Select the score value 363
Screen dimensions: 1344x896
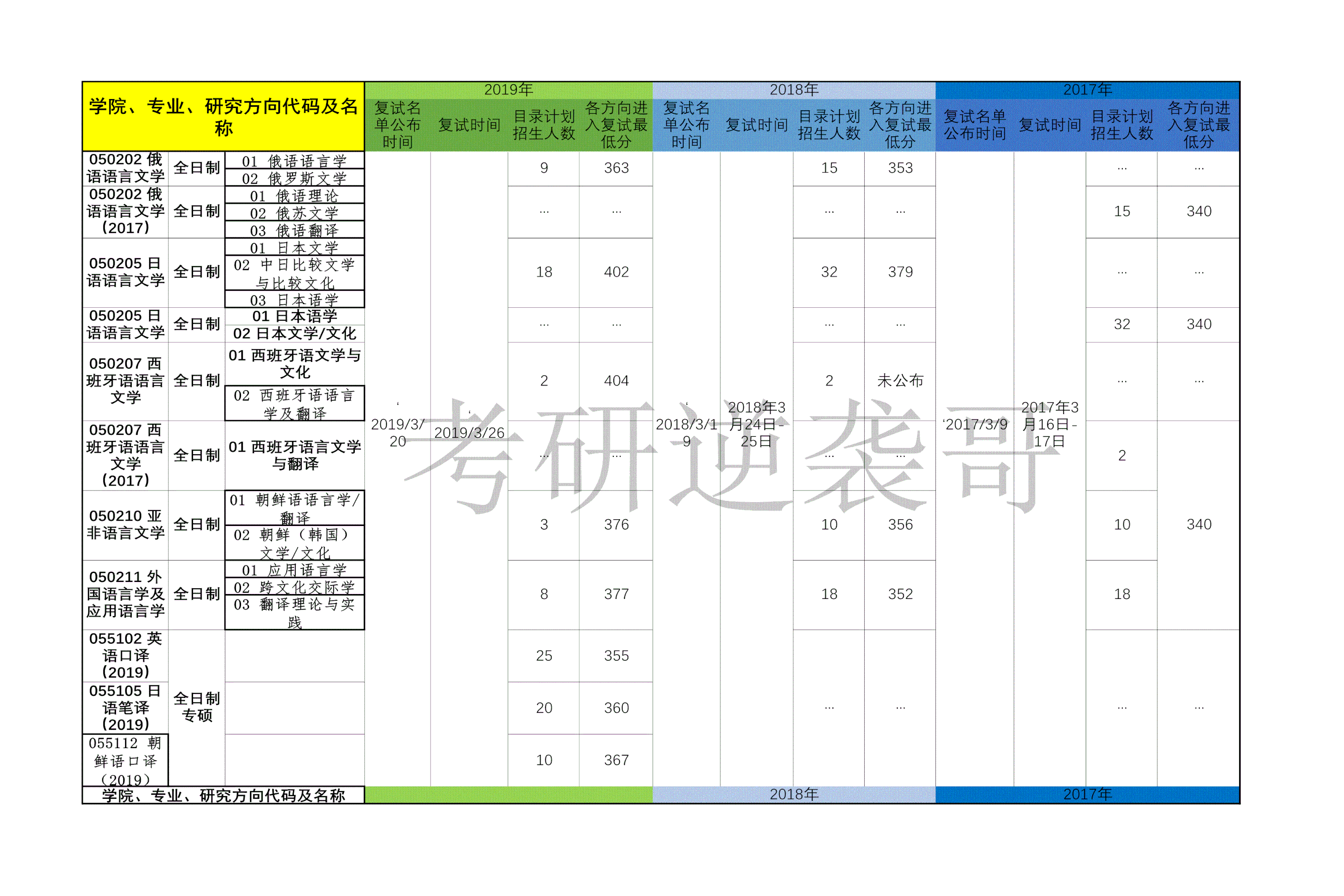pyautogui.click(x=616, y=168)
